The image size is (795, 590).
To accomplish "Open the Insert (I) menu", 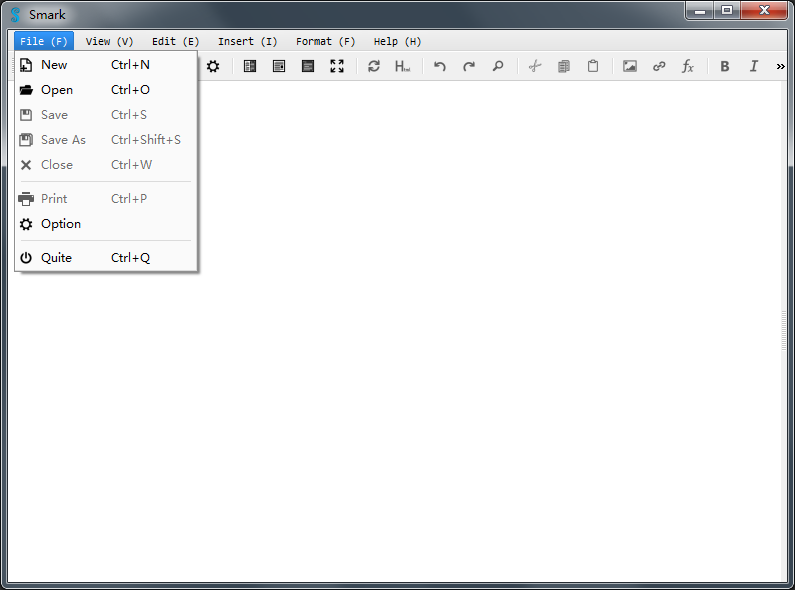I will point(247,41).
